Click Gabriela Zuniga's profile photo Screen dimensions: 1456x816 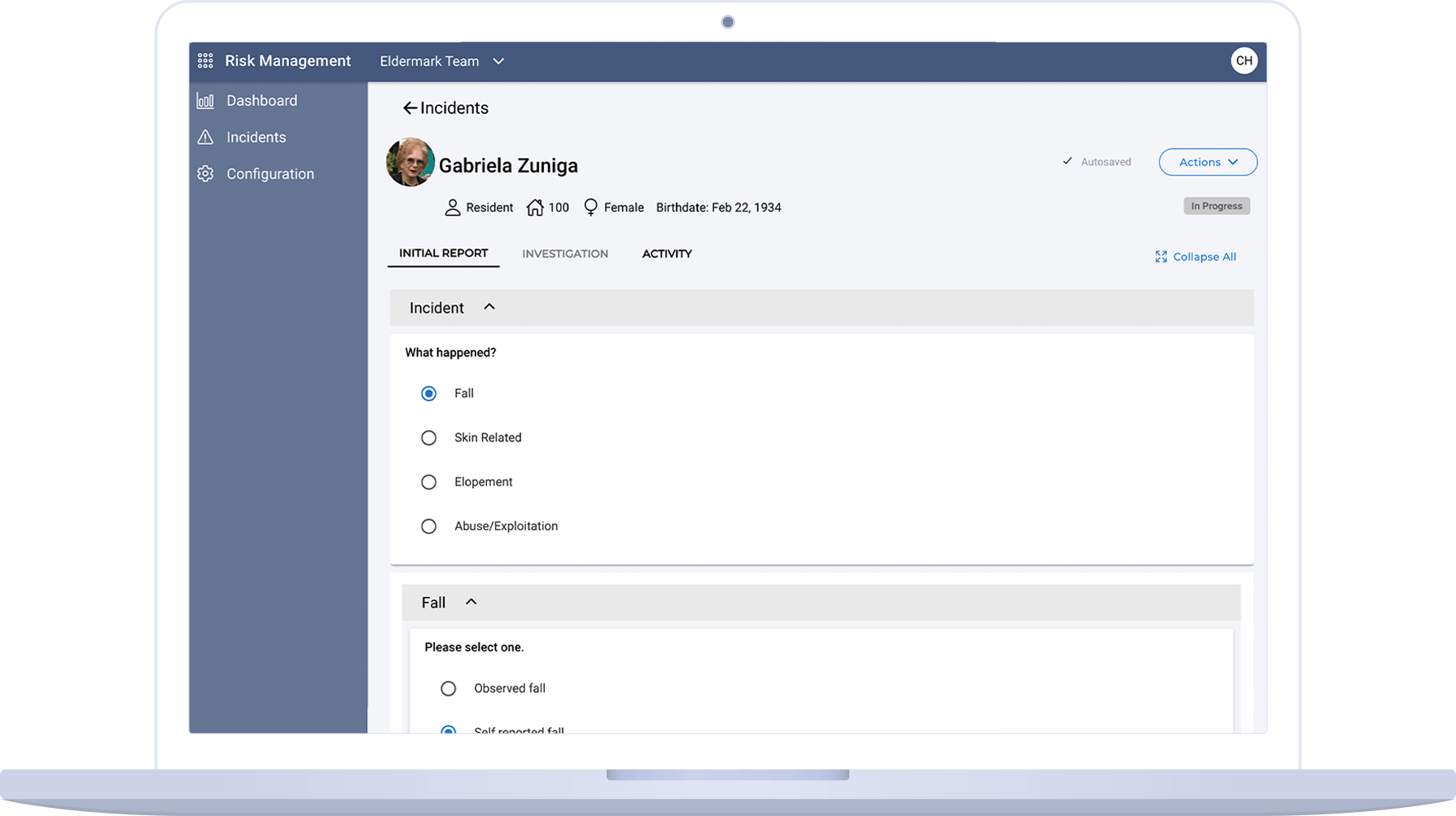(x=410, y=162)
